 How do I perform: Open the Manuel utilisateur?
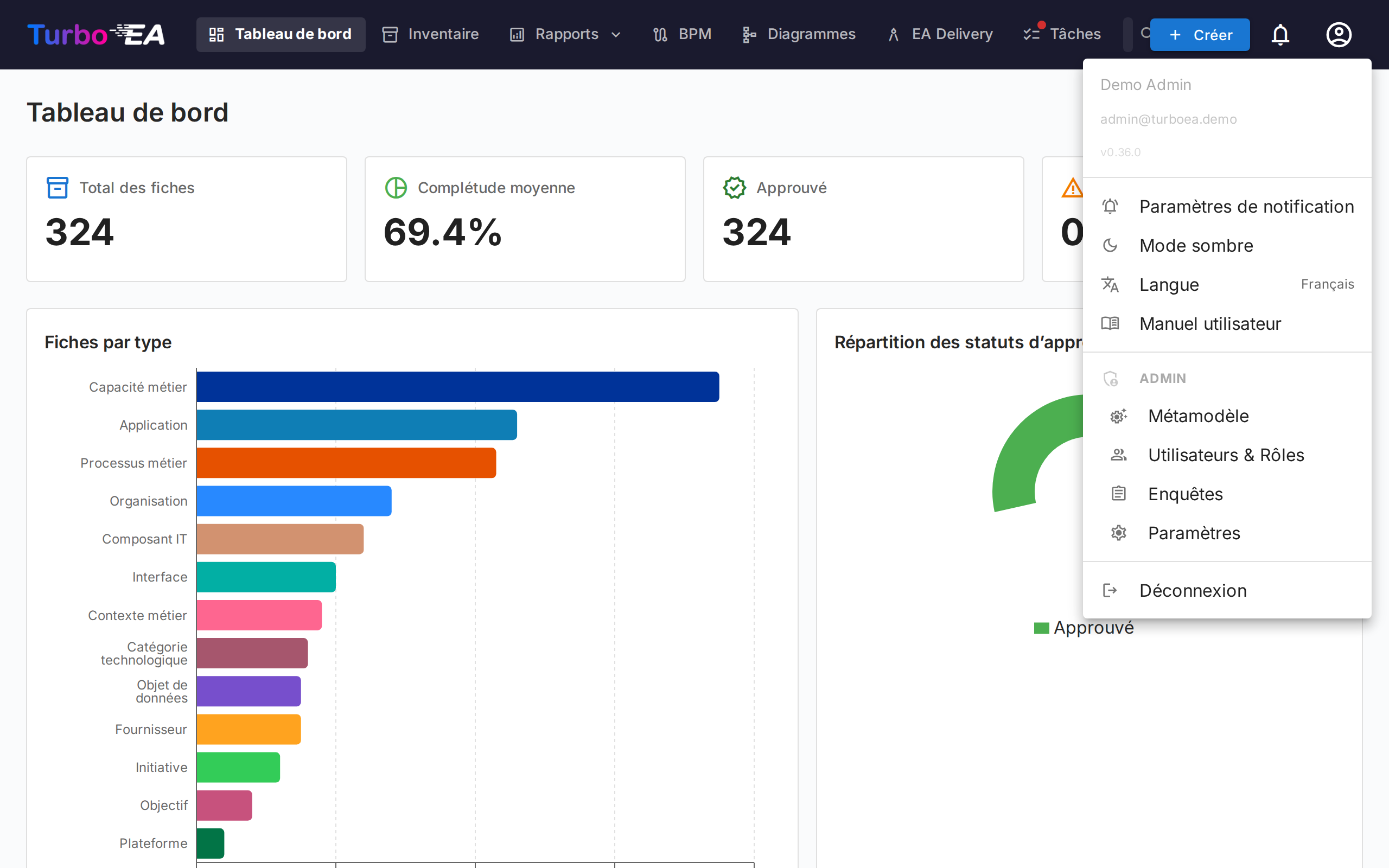(1209, 323)
